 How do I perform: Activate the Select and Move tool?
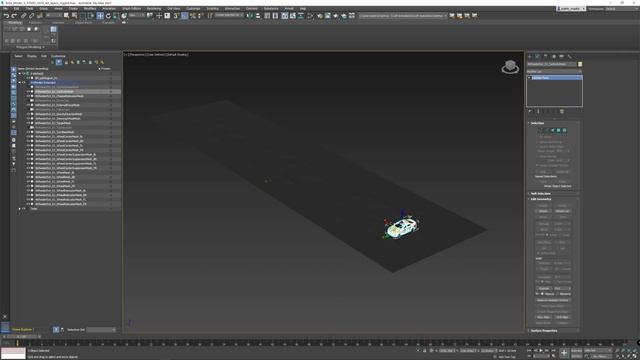coord(100,16)
